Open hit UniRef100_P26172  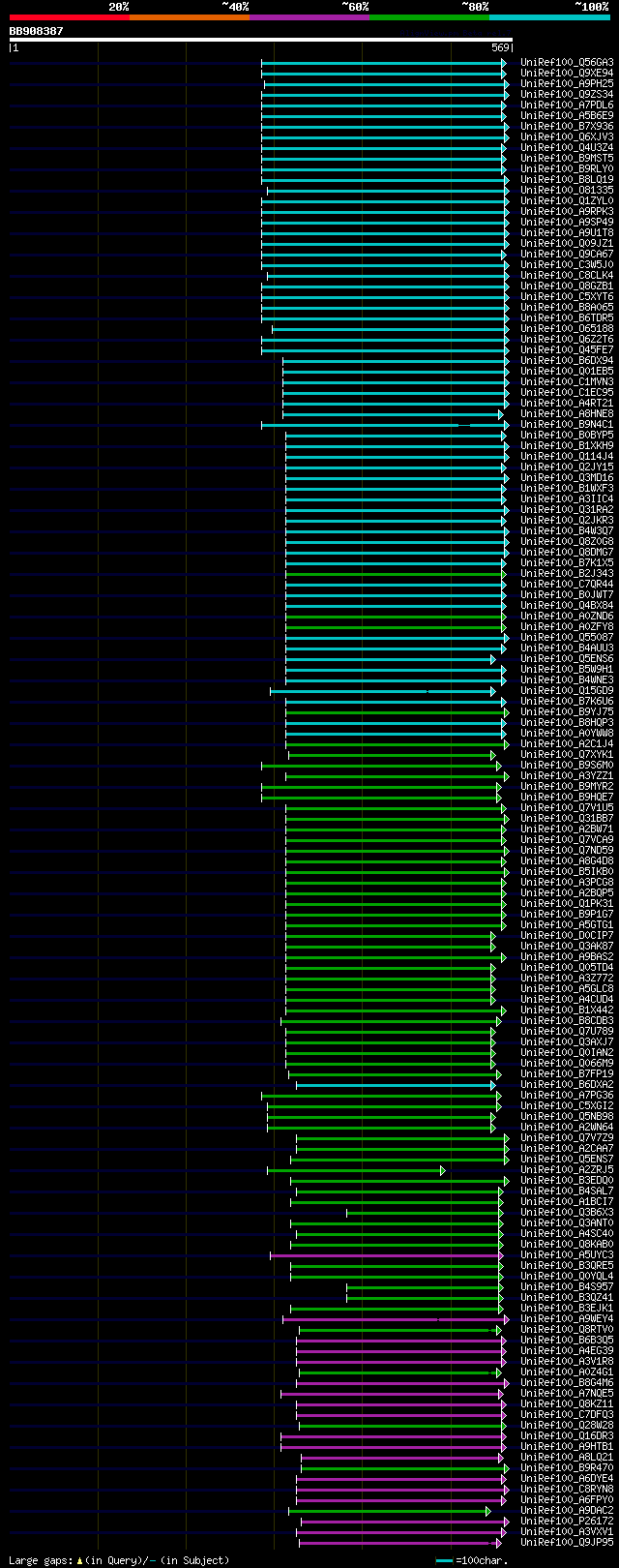click(x=567, y=1521)
